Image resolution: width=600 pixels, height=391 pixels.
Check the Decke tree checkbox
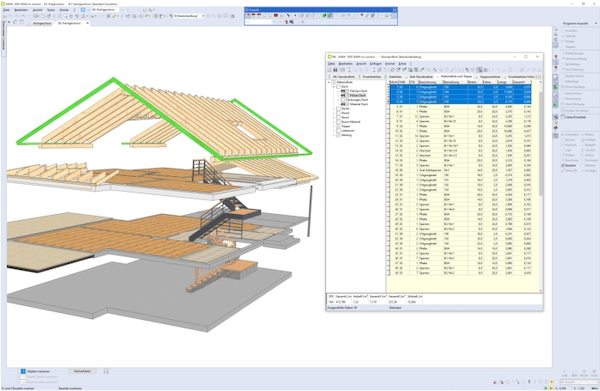(x=338, y=109)
